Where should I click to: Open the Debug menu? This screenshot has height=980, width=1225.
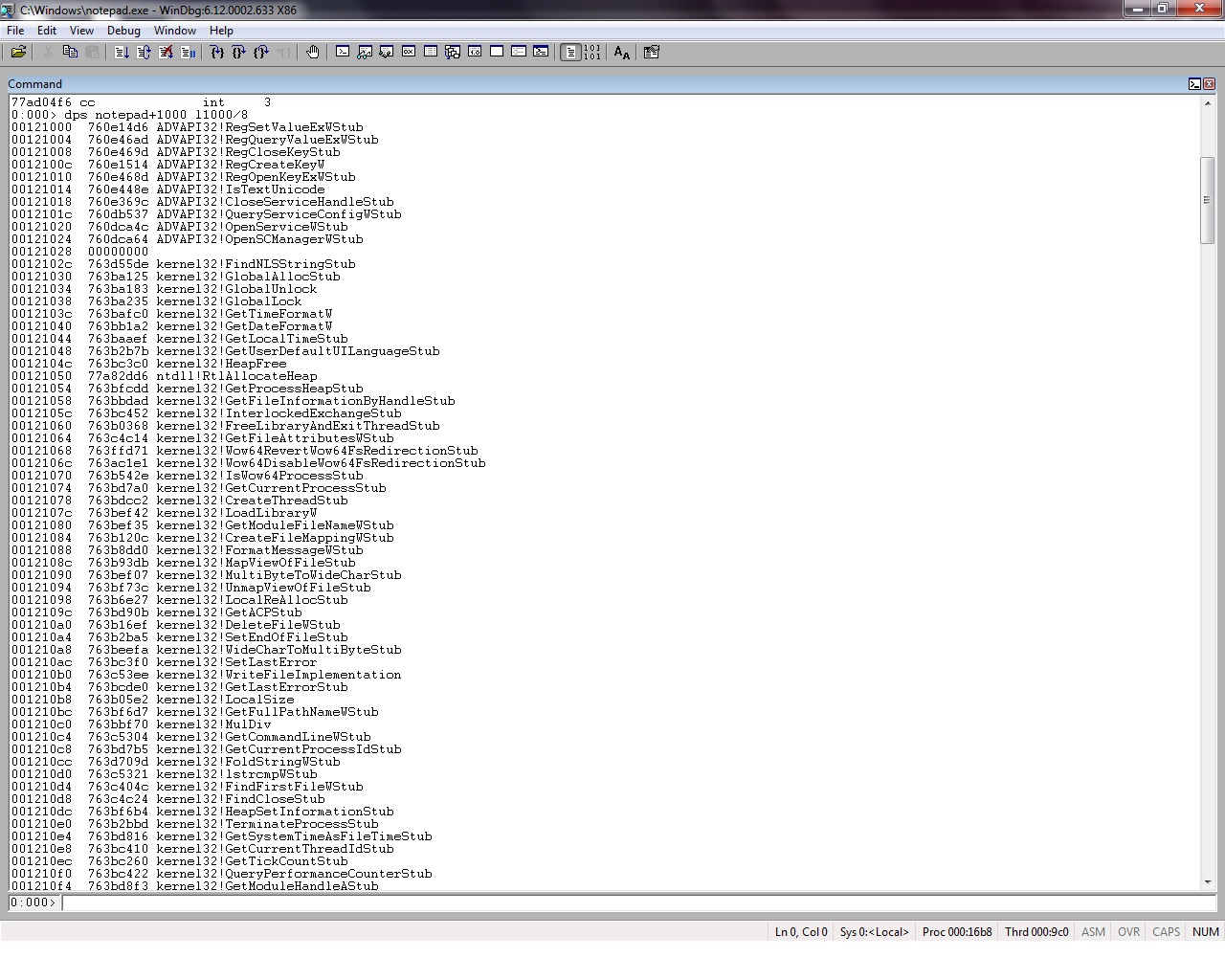123,31
